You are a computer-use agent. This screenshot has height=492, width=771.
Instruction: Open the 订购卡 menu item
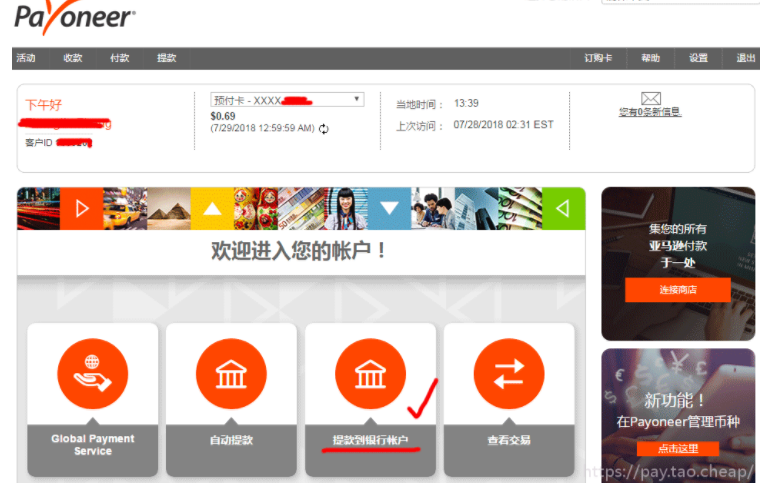tap(598, 58)
